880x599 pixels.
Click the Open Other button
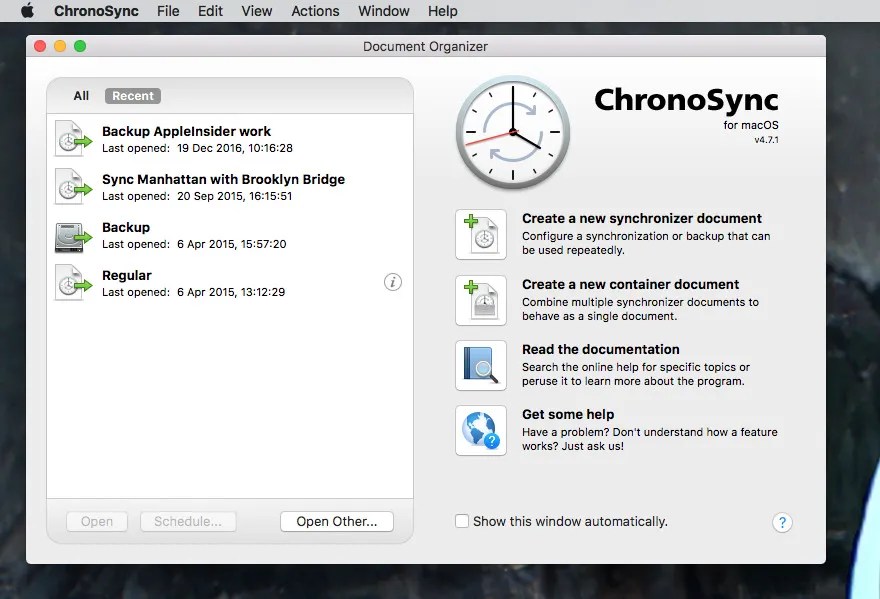point(336,521)
